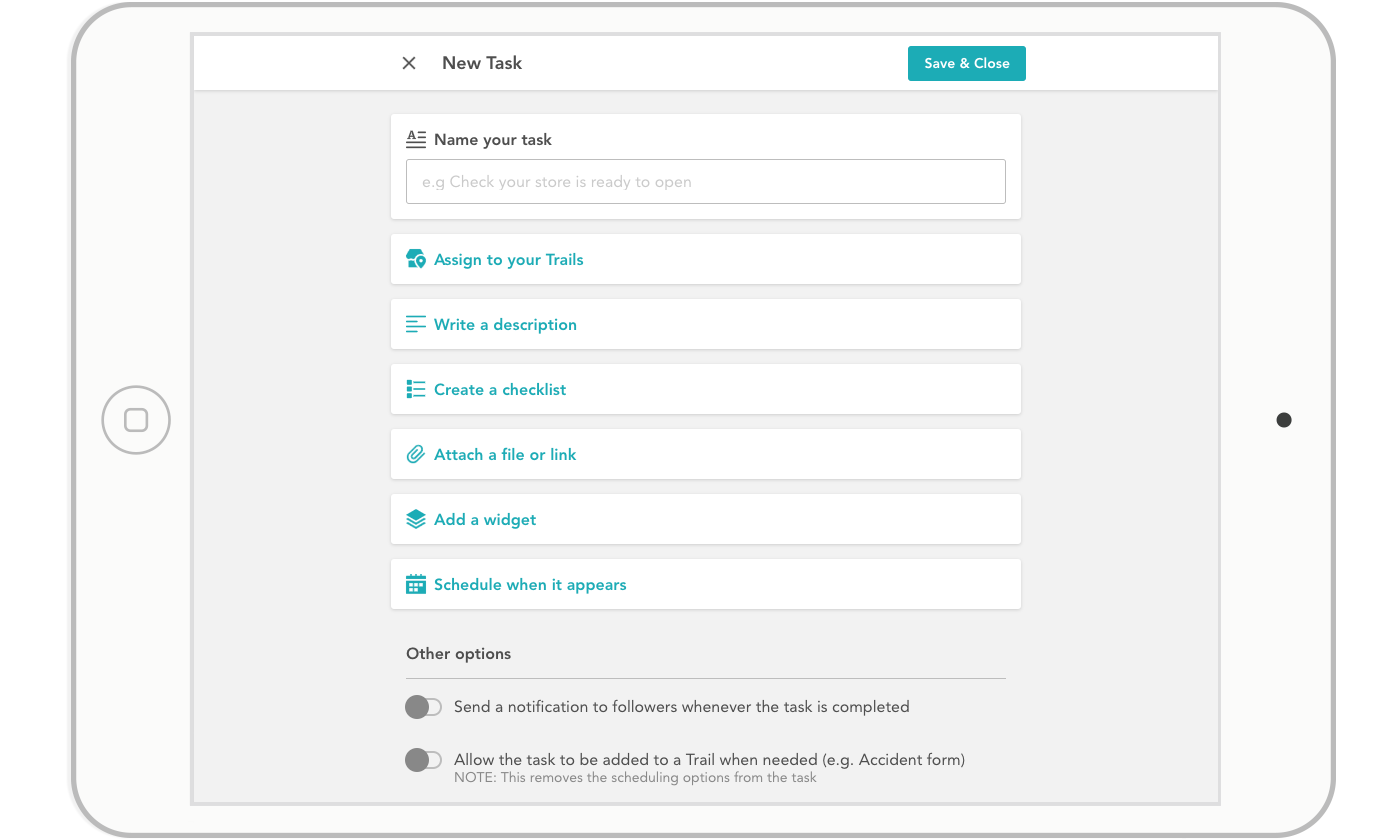The width and height of the screenshot is (1400, 840).
Task: Click the description lines icon
Action: [415, 323]
